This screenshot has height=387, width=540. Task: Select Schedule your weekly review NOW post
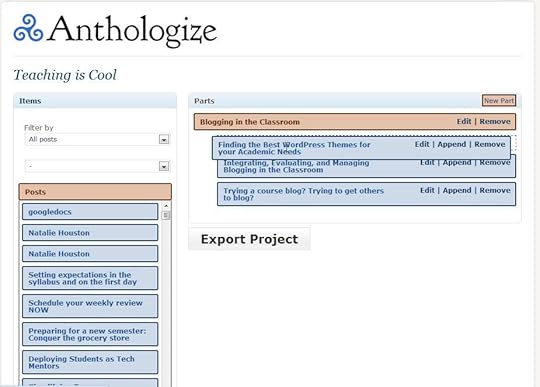click(90, 306)
